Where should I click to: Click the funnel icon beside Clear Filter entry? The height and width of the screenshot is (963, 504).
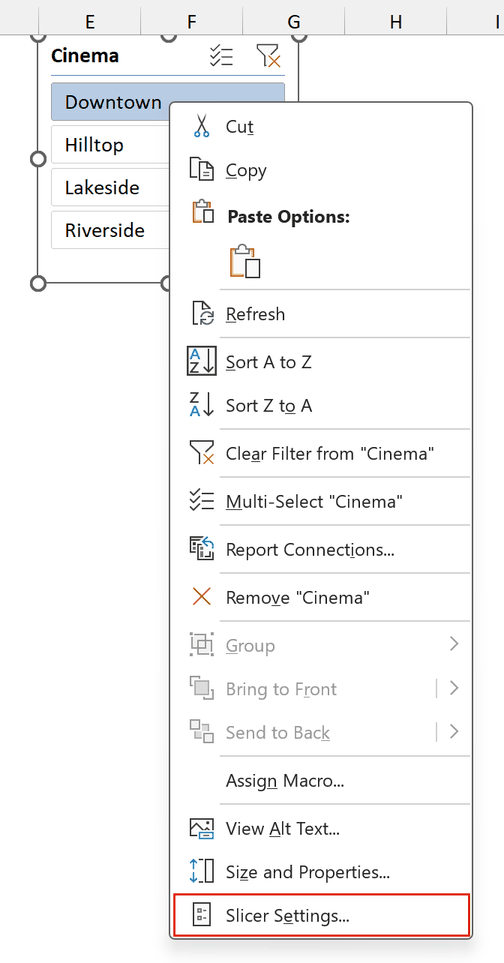(202, 453)
